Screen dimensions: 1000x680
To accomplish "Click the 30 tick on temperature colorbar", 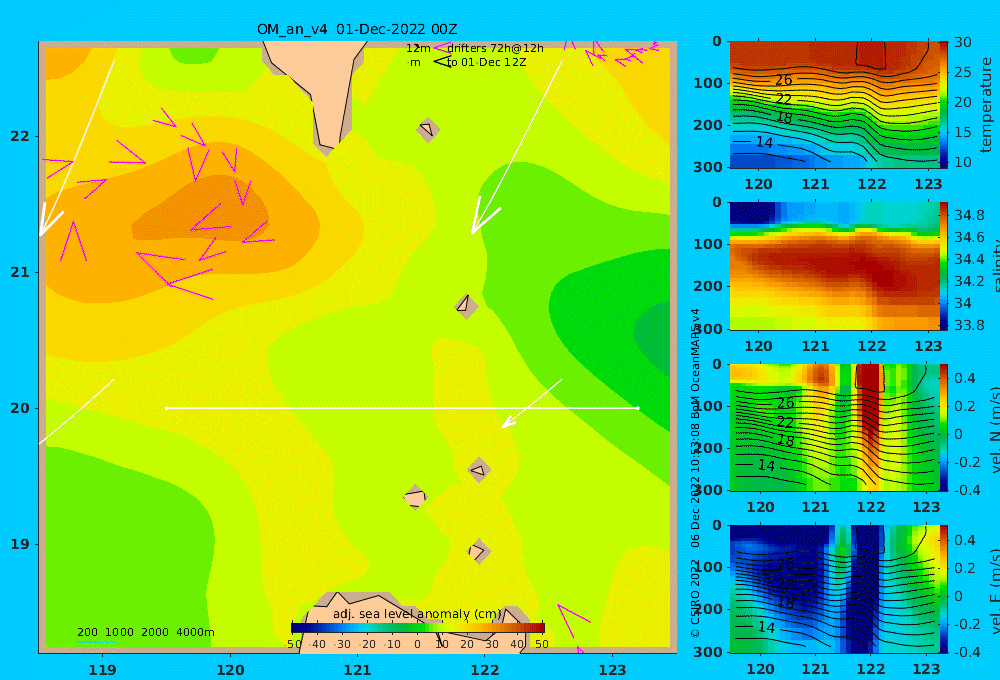I will [962, 42].
